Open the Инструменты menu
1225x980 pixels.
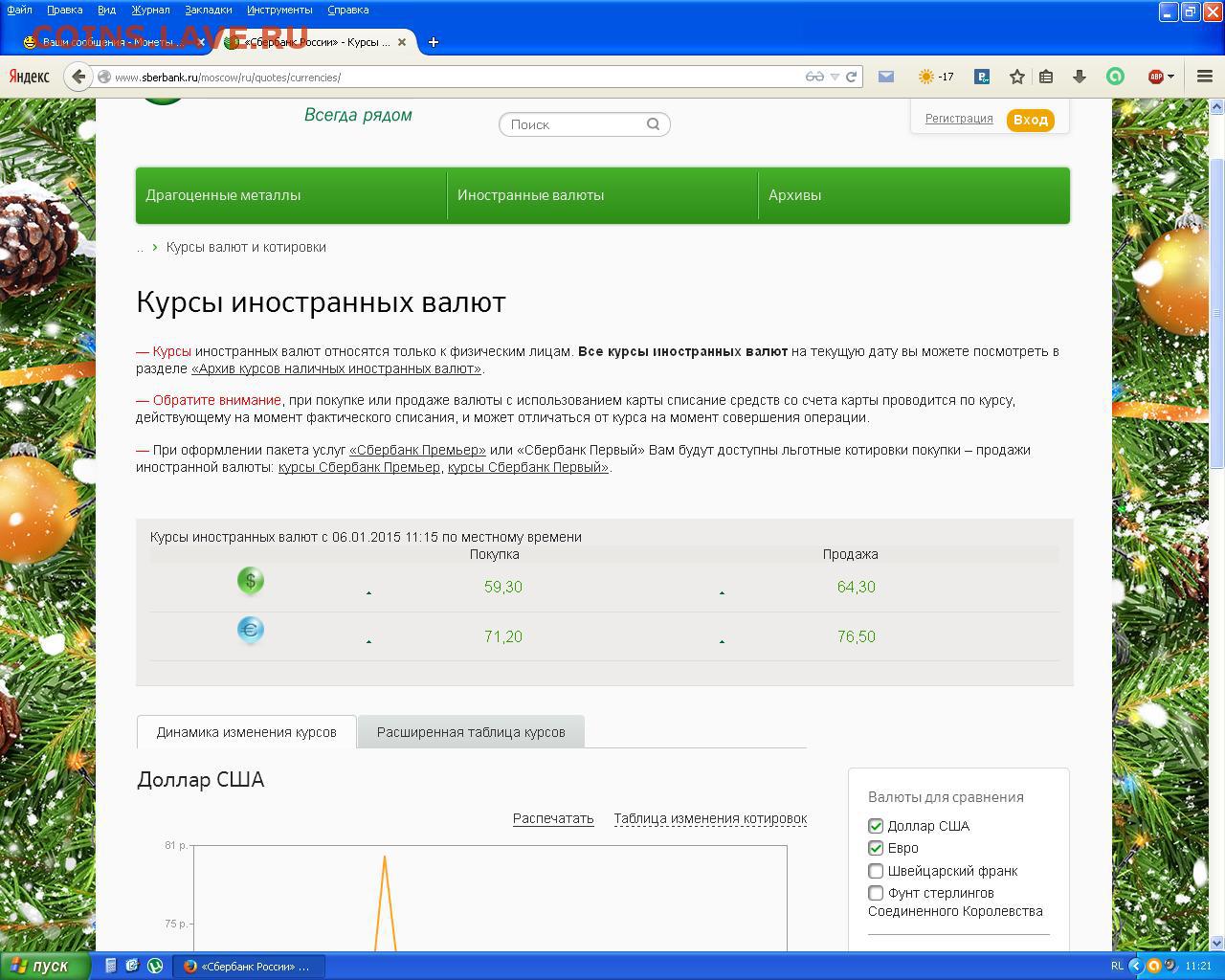point(279,10)
